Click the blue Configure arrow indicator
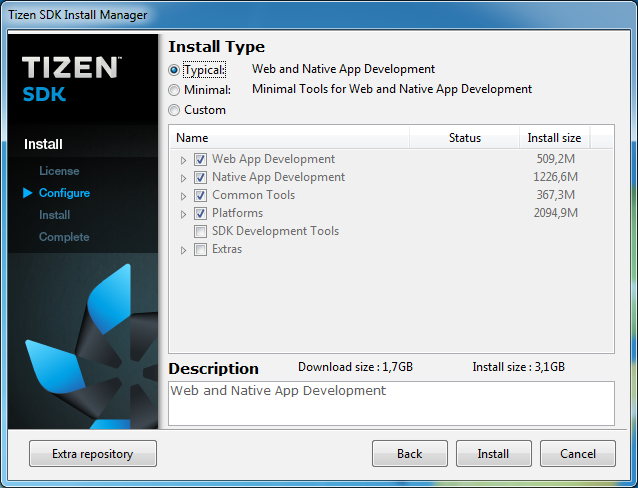The image size is (638, 488). pos(28,193)
